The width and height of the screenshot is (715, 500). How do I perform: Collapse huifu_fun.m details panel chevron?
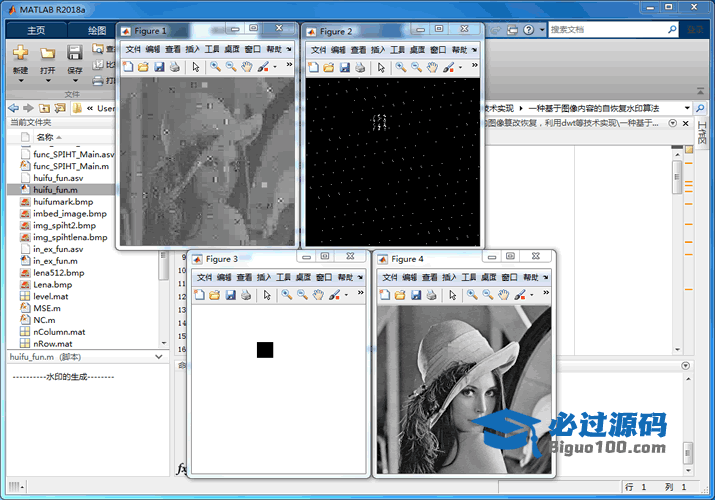[x=159, y=357]
